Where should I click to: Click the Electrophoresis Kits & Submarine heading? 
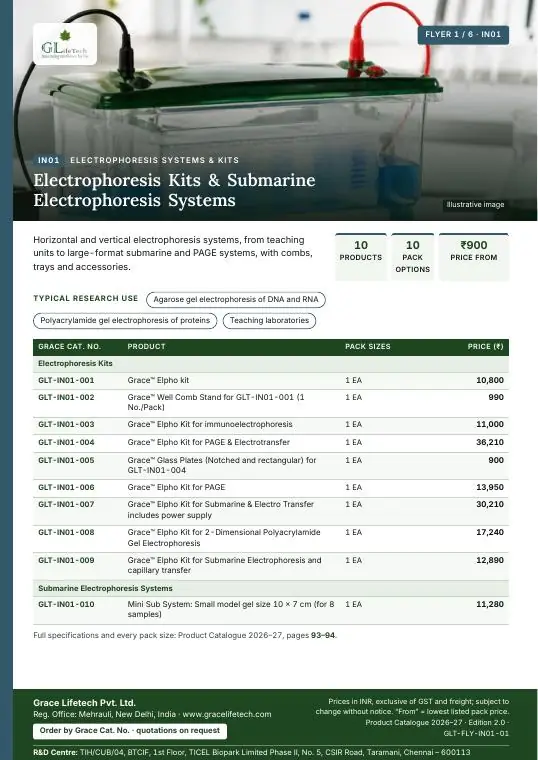(174, 190)
